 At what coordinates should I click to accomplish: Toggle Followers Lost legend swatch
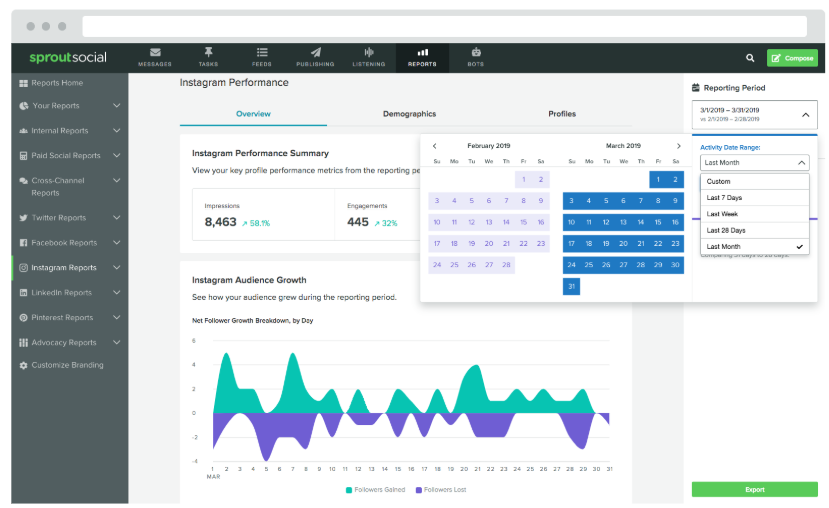[419, 490]
